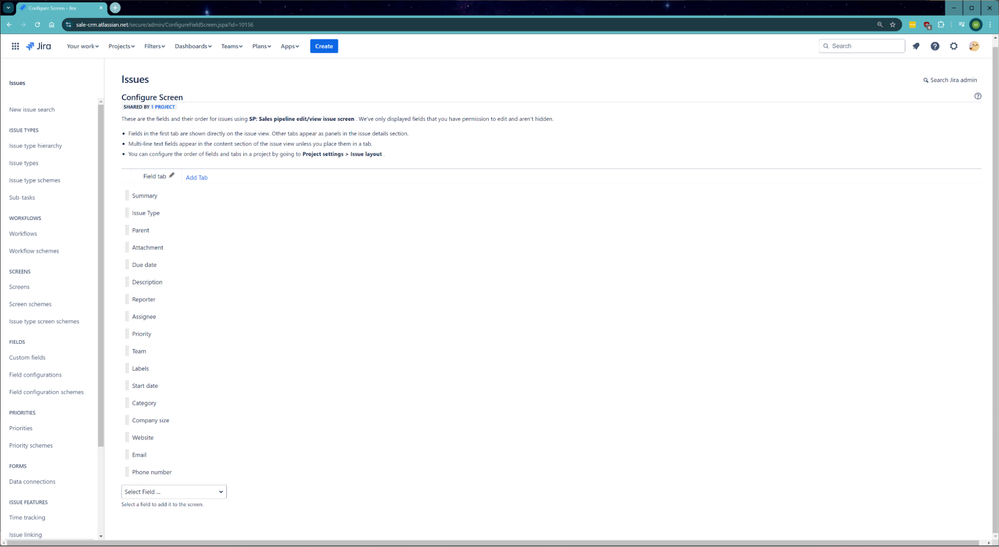The width and height of the screenshot is (999, 547).
Task: Open Time tracking in sidebar
Action: coord(27,518)
